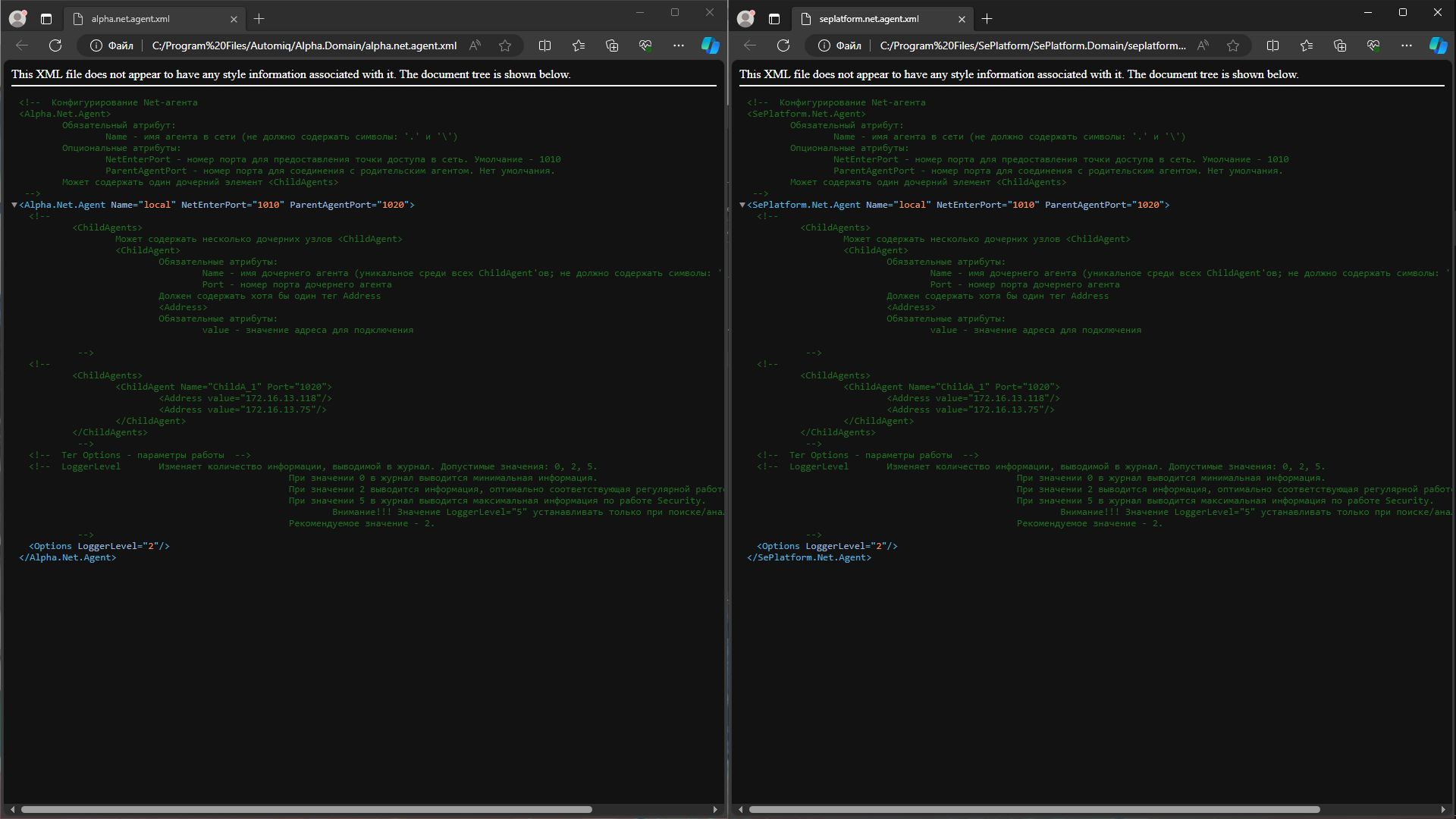Open Settings and more in alpha.net.agent.xml window

(679, 45)
